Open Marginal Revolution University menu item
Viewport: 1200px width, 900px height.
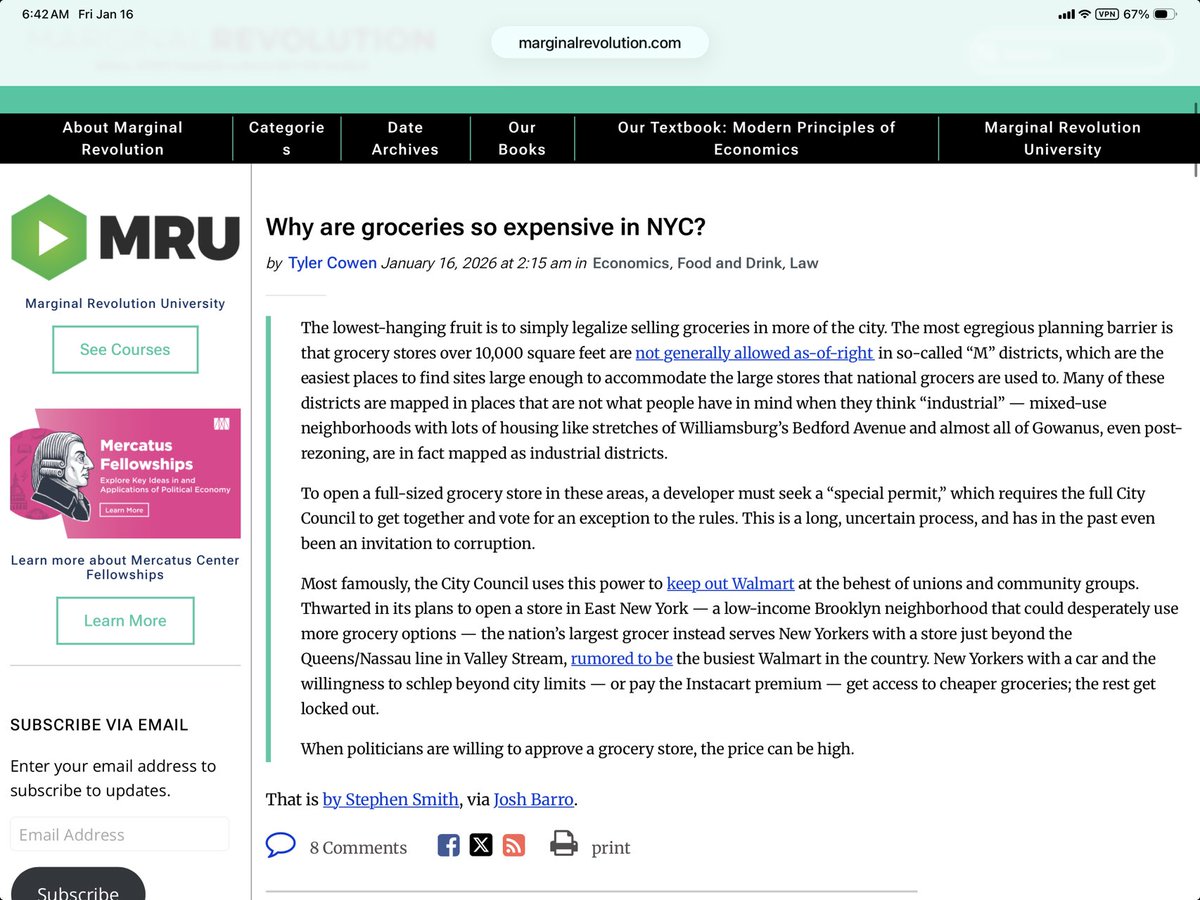[1062, 138]
